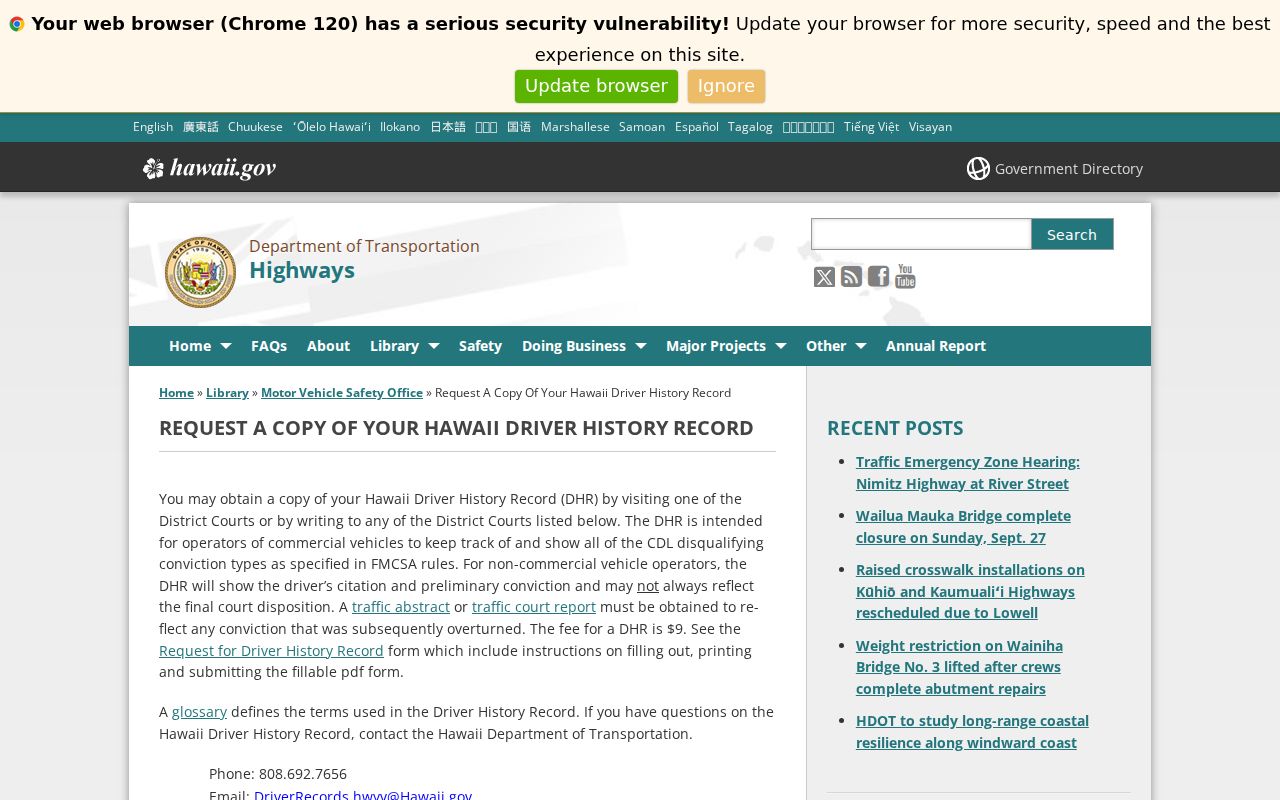
Task: Open HDOT coastal resilience study post
Action: (972, 732)
